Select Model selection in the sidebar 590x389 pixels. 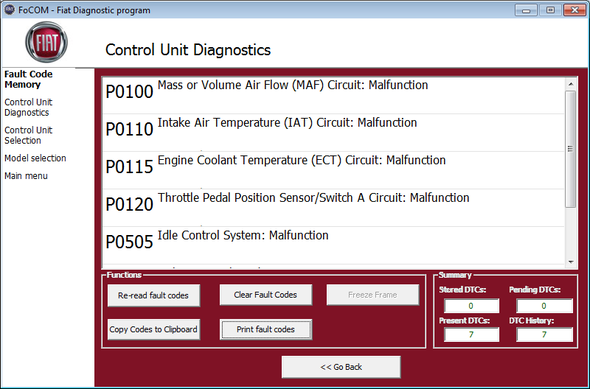[35, 158]
